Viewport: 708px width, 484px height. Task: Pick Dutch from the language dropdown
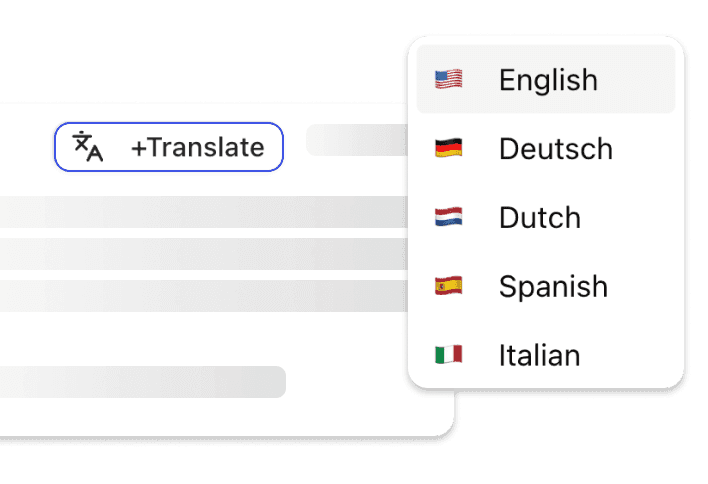pos(540,217)
